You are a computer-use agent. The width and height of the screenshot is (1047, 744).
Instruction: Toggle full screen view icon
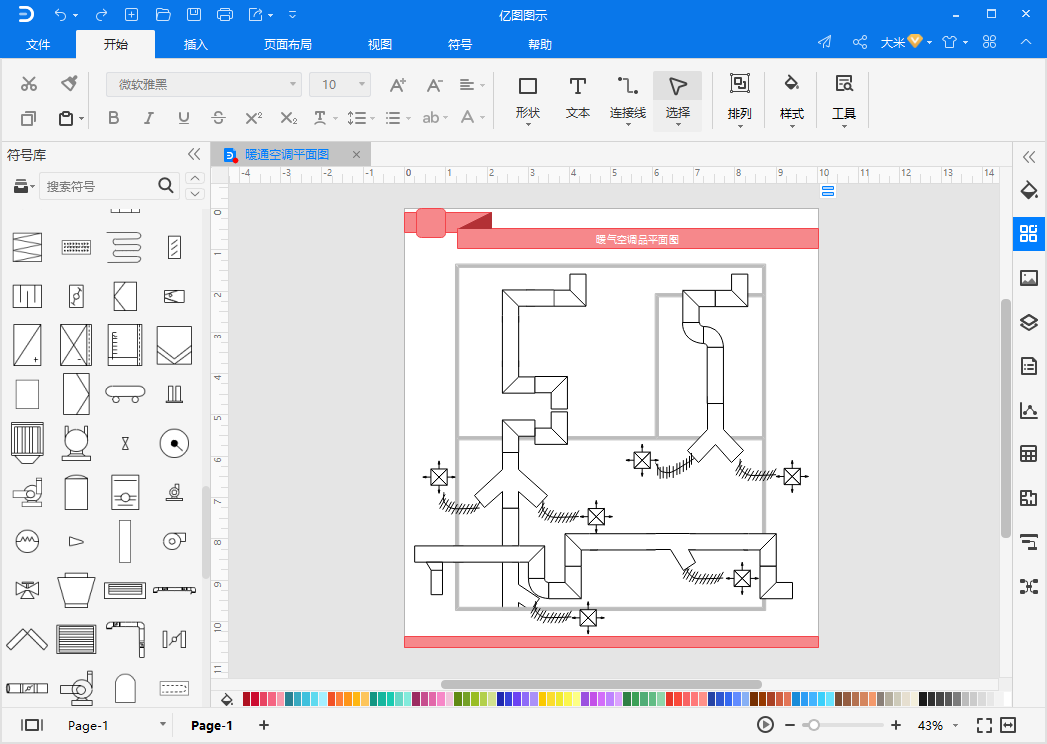[x=984, y=725]
